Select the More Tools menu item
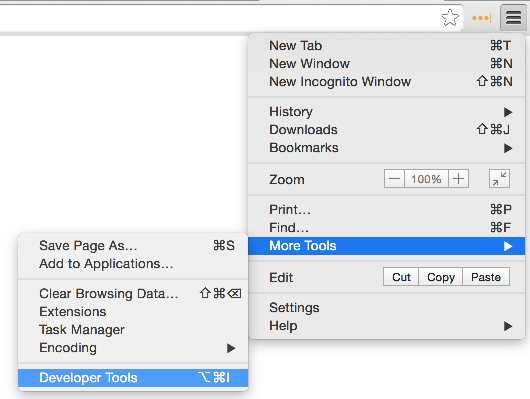530x399 pixels. [x=386, y=246]
